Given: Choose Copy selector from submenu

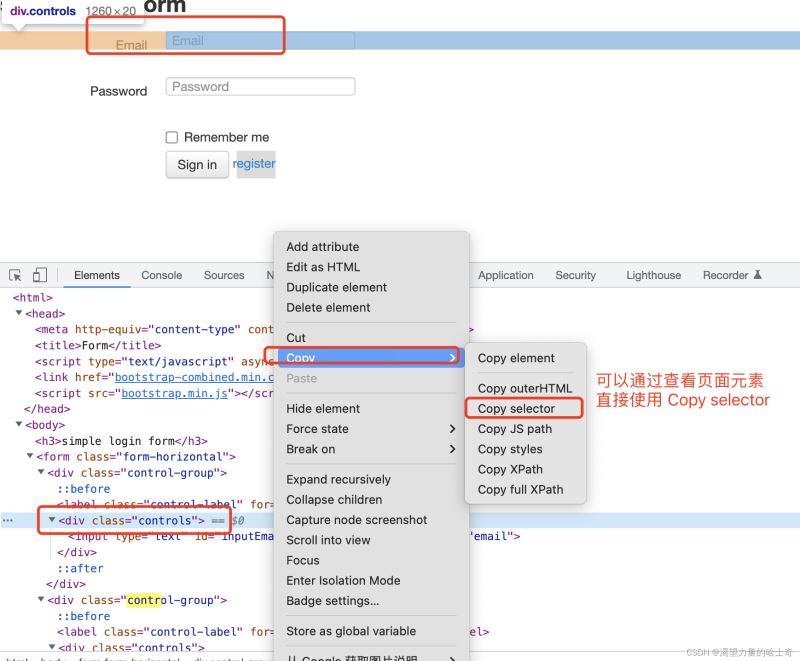Looking at the screenshot, I should click(516, 409).
